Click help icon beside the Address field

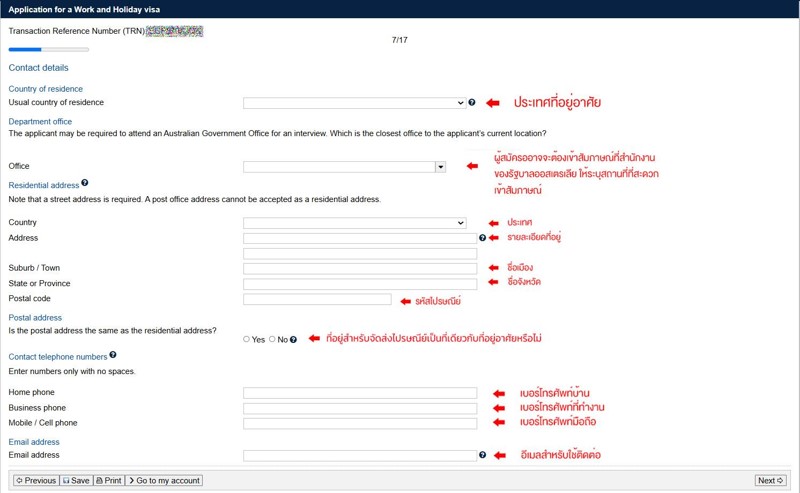(482, 238)
